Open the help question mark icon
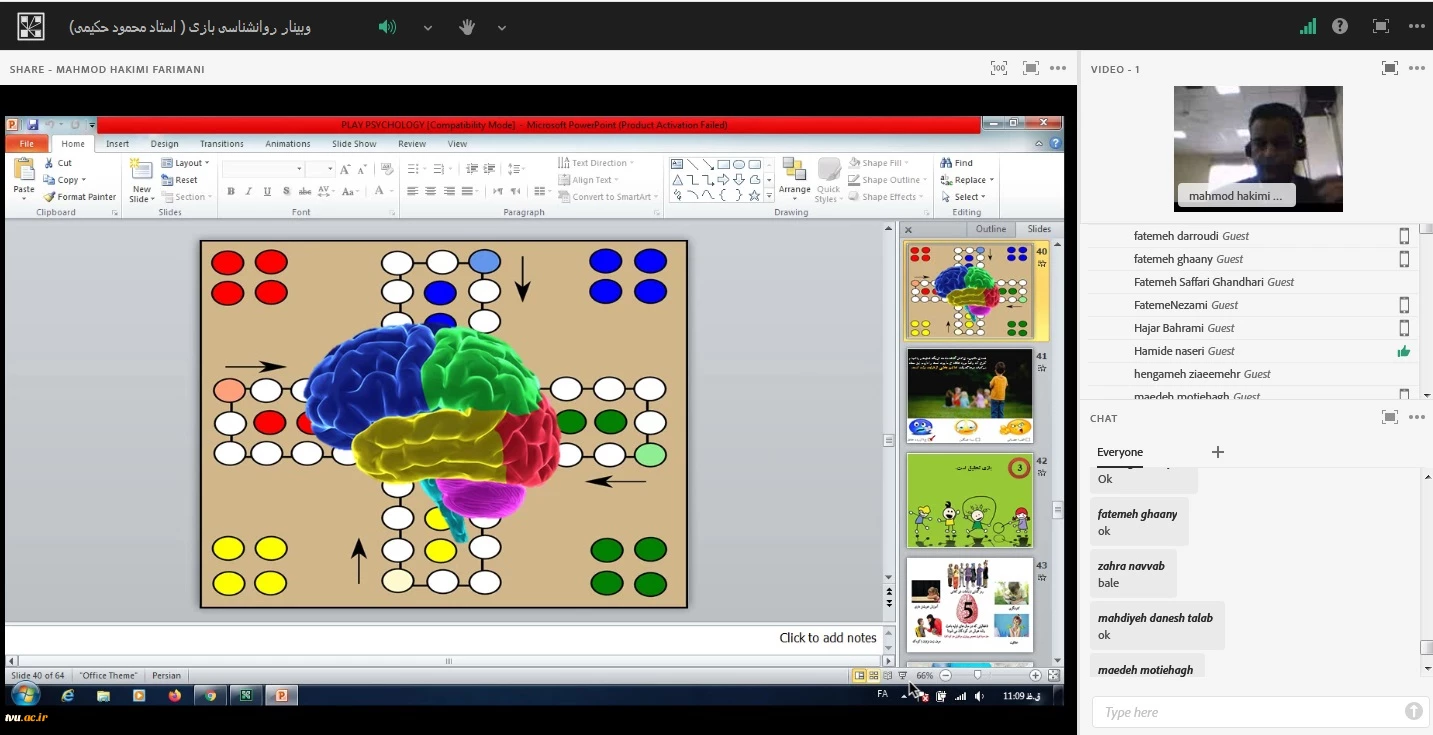Viewport: 1433px width, 735px height. click(x=1340, y=27)
